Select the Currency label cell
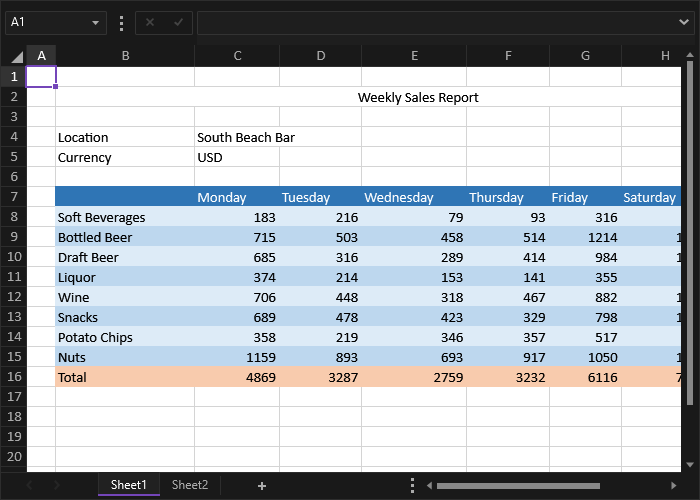Viewport: 700px width, 500px height. click(x=125, y=157)
